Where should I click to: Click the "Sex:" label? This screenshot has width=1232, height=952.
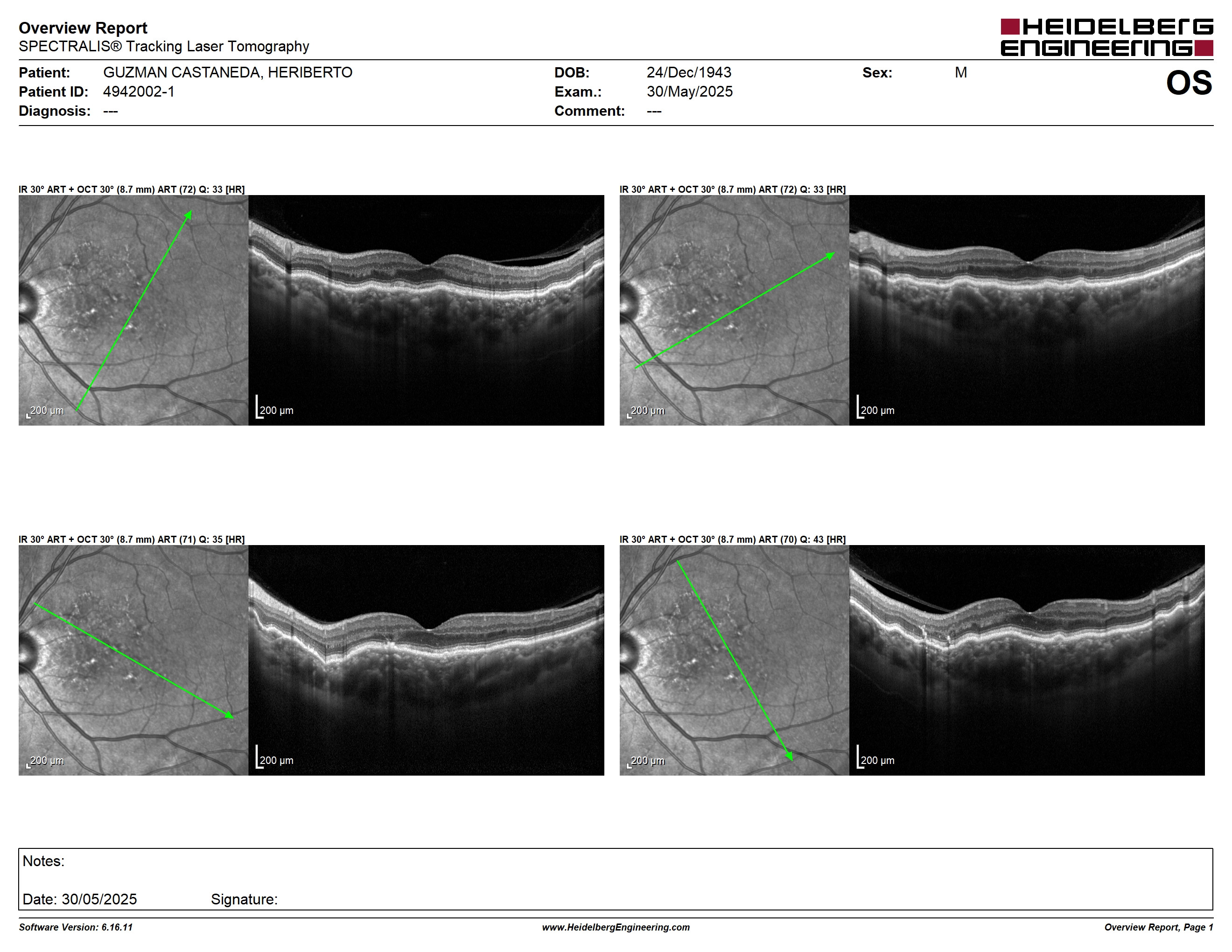click(877, 73)
